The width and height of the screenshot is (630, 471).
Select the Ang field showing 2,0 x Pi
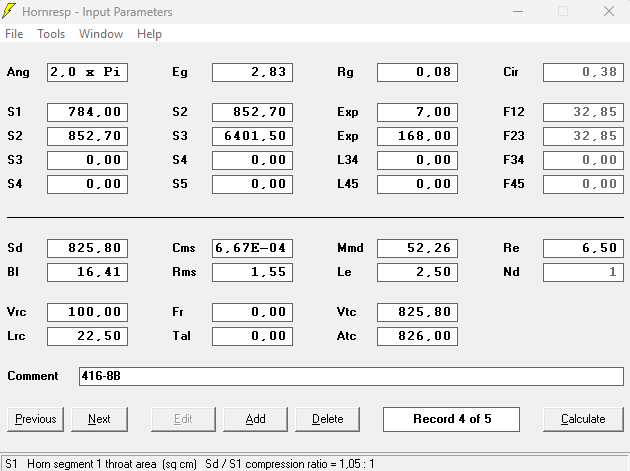click(88, 72)
